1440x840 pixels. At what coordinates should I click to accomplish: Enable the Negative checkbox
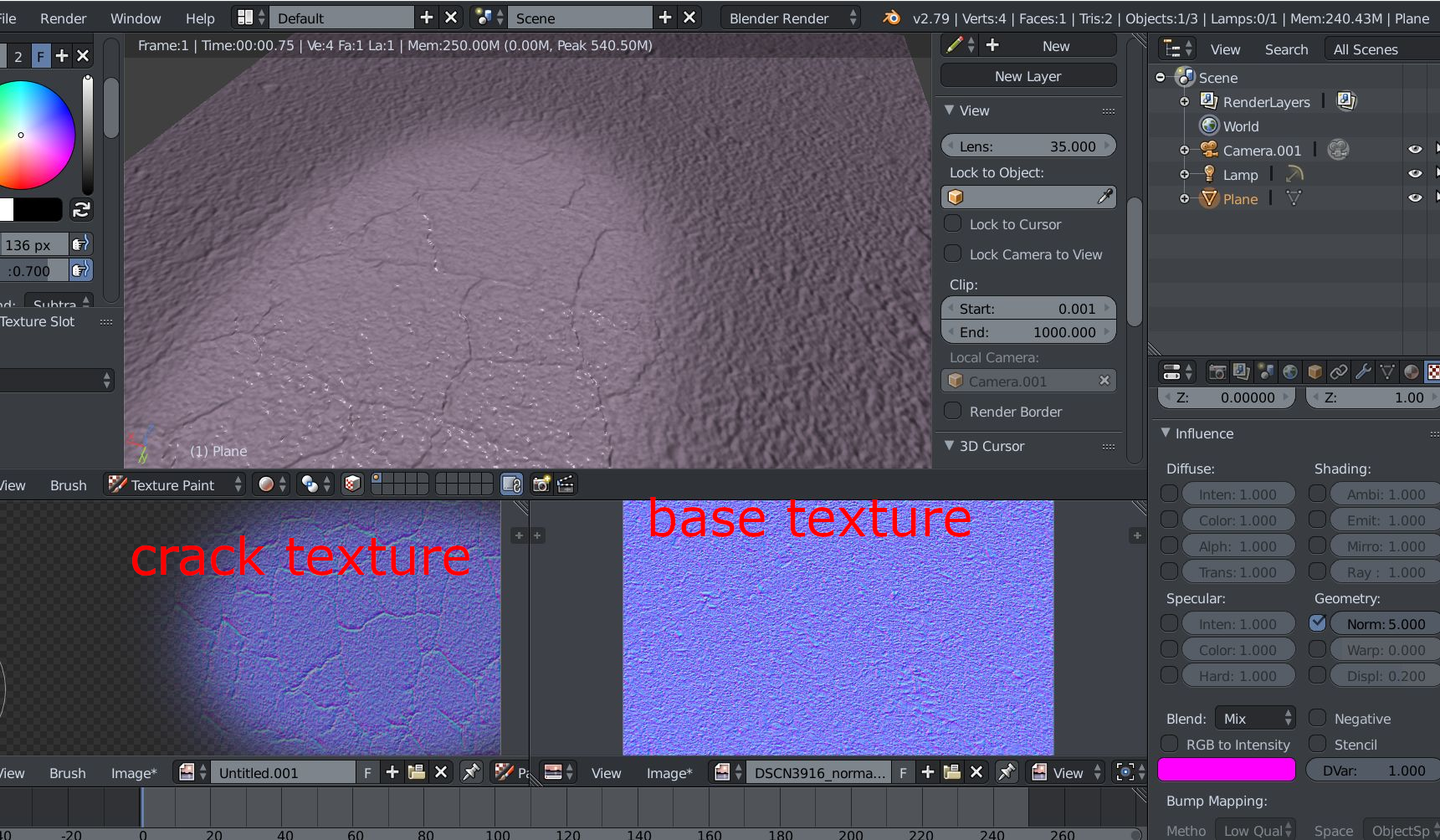pyautogui.click(x=1318, y=718)
